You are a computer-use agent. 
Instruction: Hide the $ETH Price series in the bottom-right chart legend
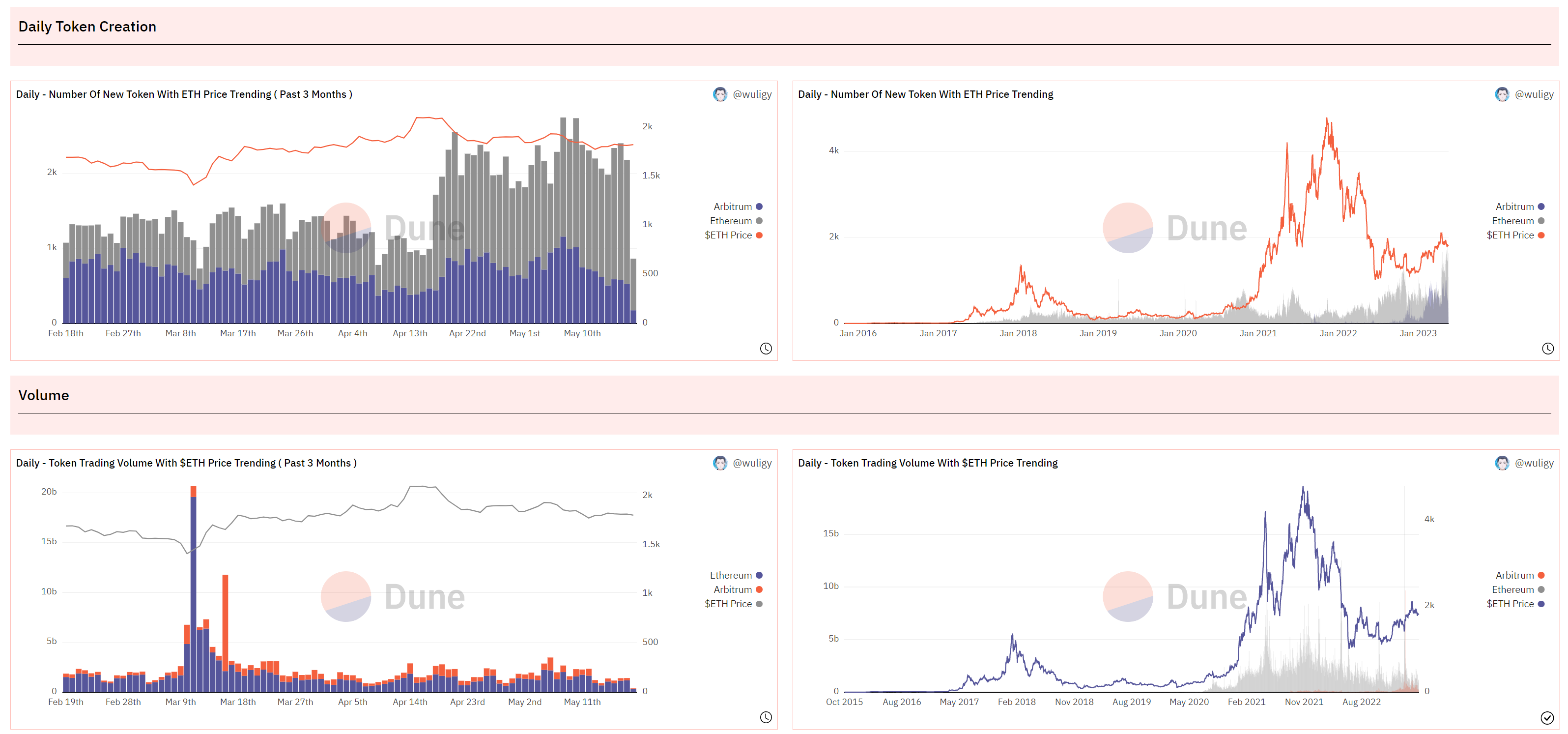tap(1515, 604)
